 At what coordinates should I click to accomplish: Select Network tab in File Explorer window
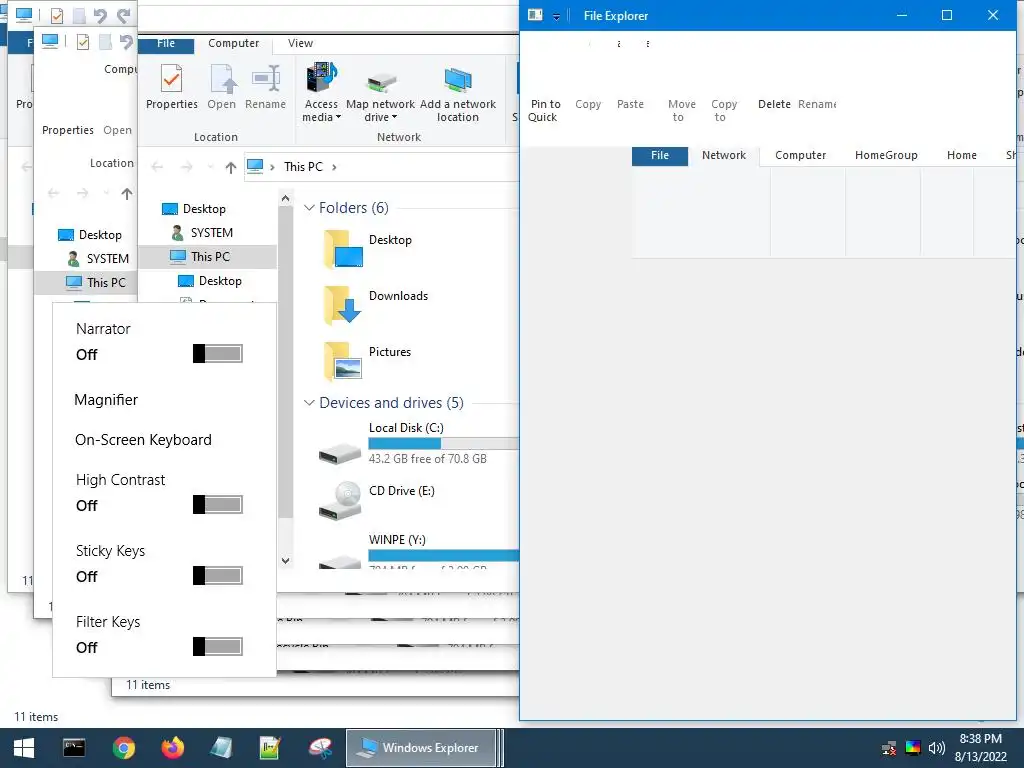tap(724, 155)
